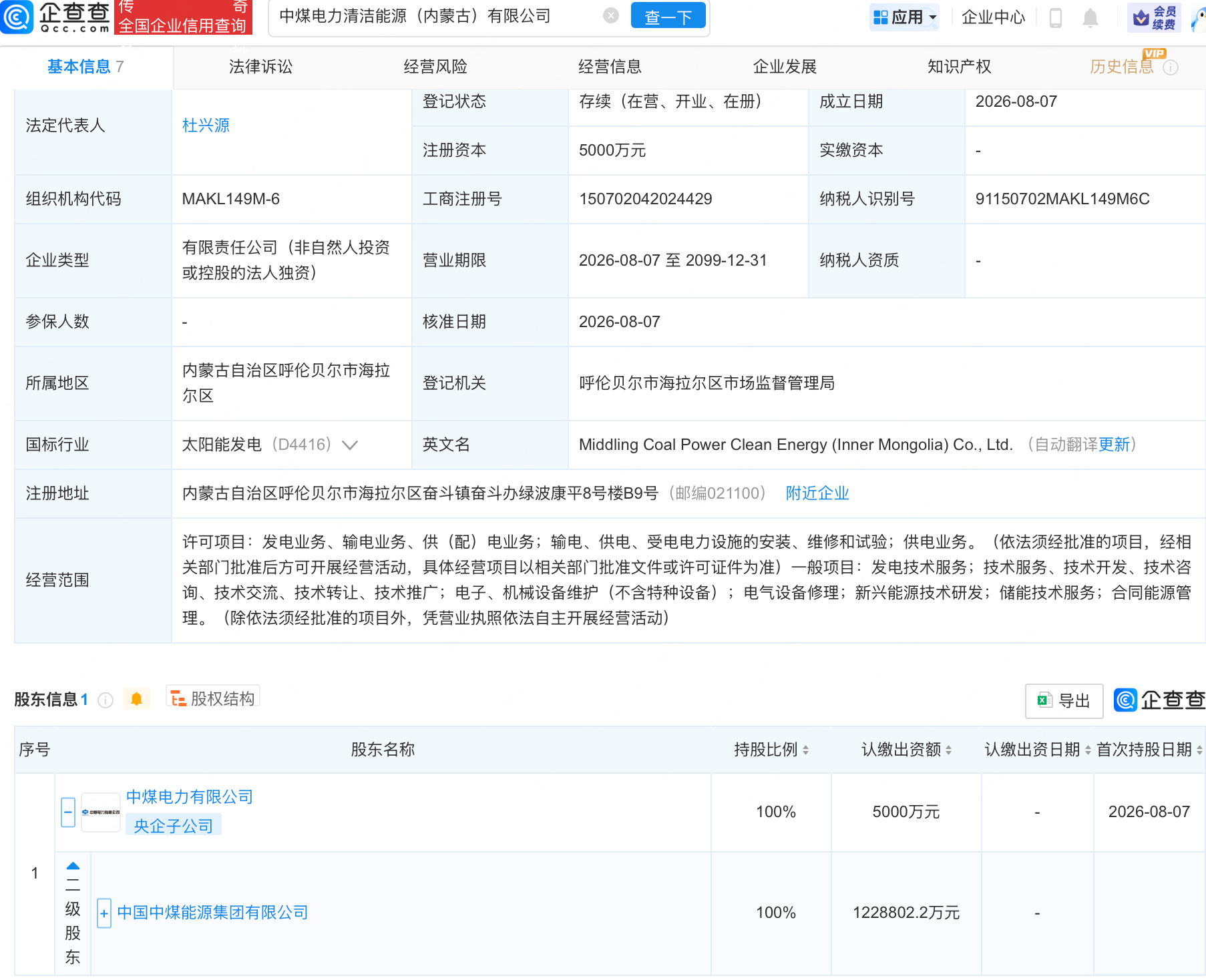The width and height of the screenshot is (1206, 980).
Task: Click 附近企业 link after address
Action: point(817,493)
